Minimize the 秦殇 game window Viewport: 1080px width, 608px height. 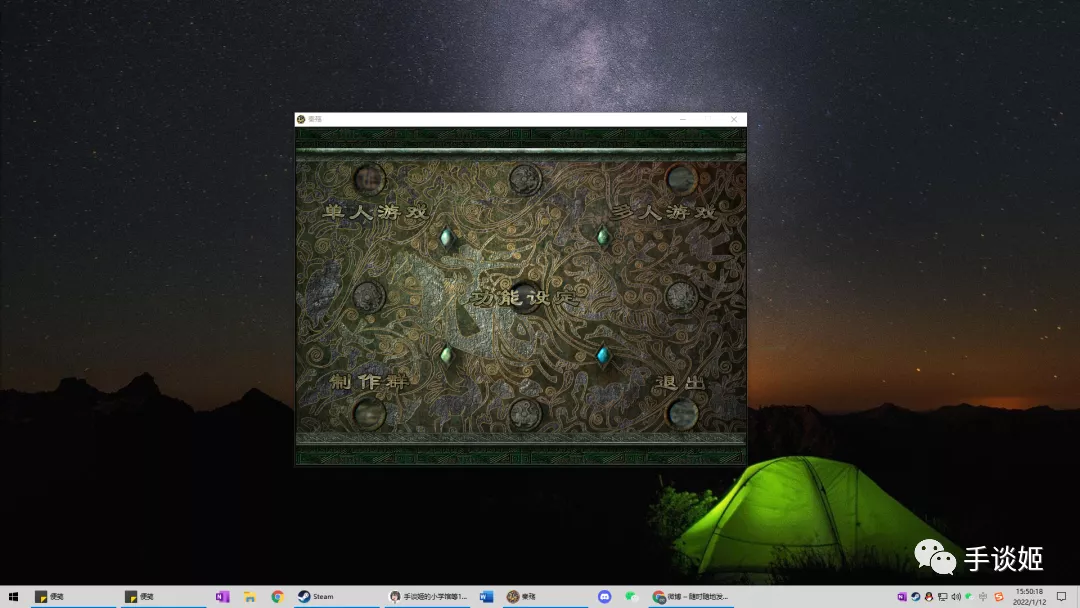(683, 119)
